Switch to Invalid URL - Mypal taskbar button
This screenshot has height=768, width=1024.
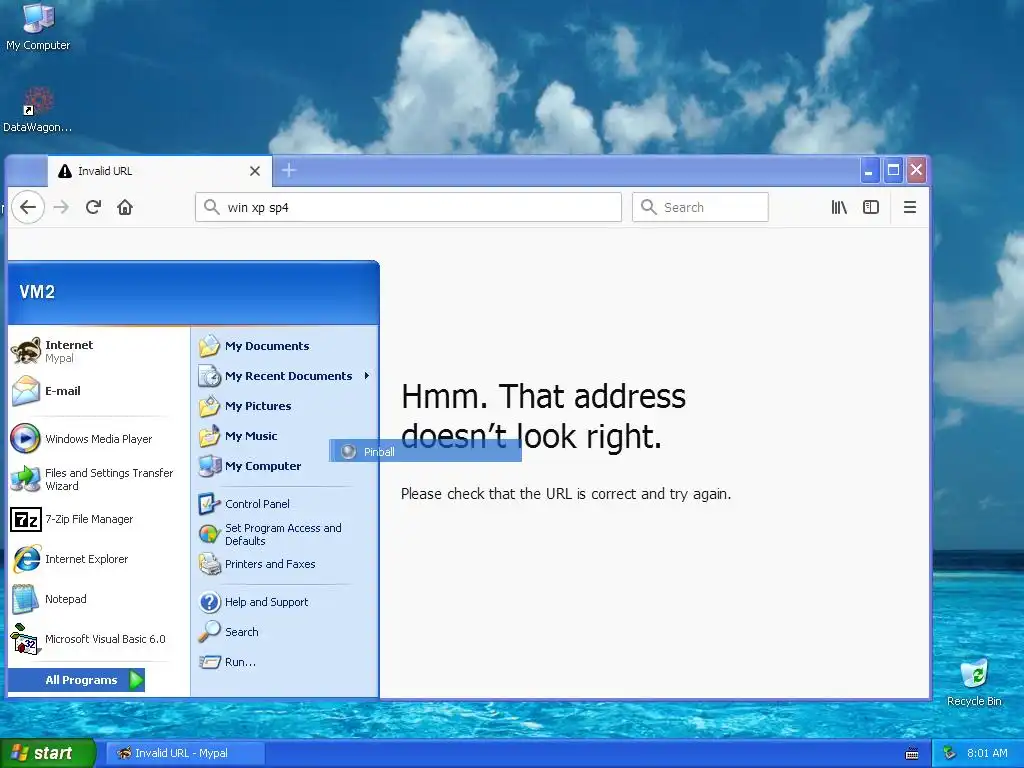pos(185,753)
